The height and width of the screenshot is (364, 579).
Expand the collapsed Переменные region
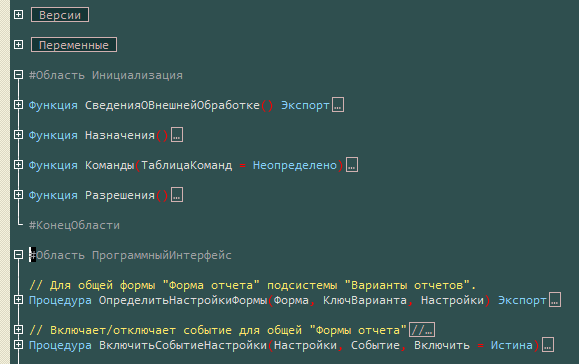(18, 45)
